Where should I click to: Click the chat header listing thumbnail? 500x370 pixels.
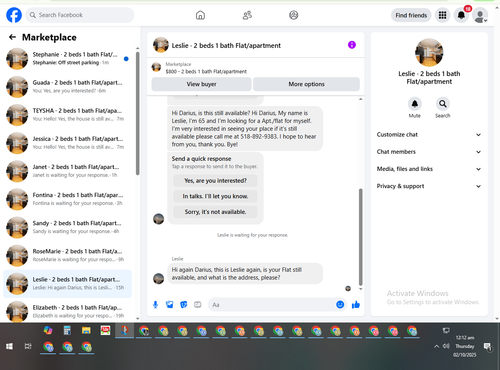click(161, 45)
